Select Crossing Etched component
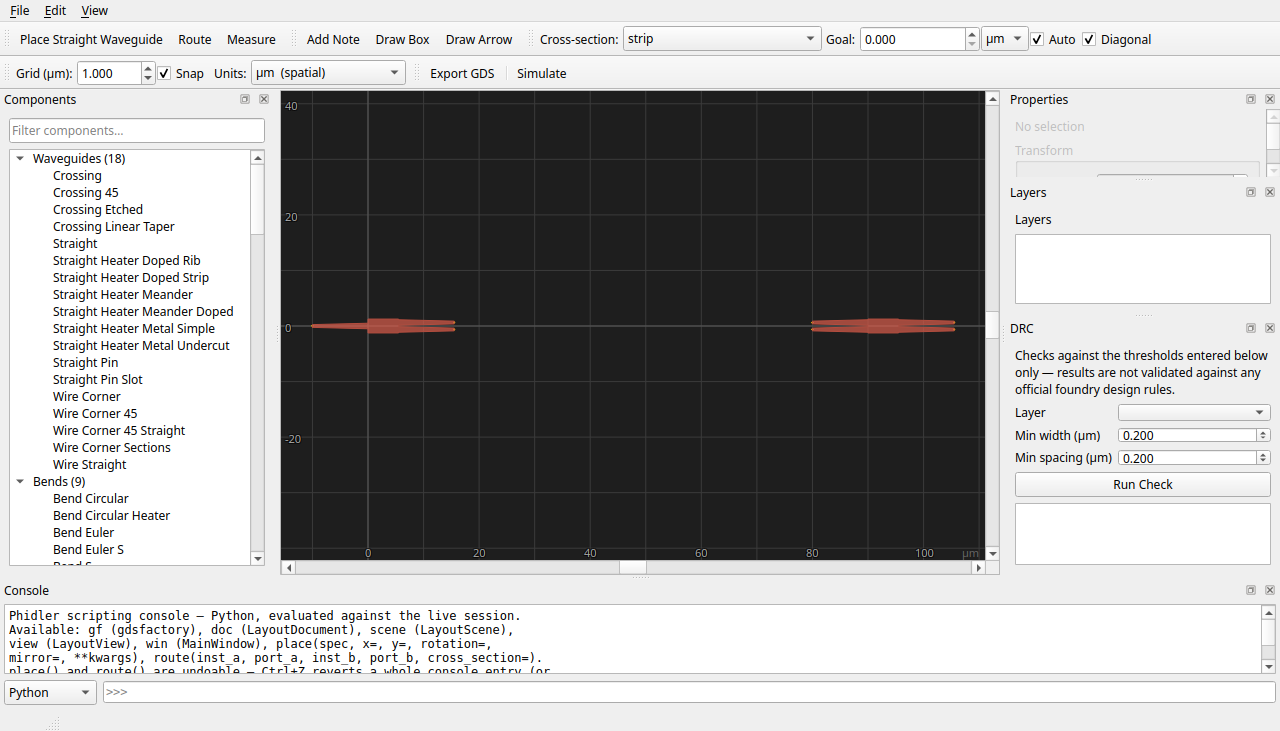 point(98,210)
